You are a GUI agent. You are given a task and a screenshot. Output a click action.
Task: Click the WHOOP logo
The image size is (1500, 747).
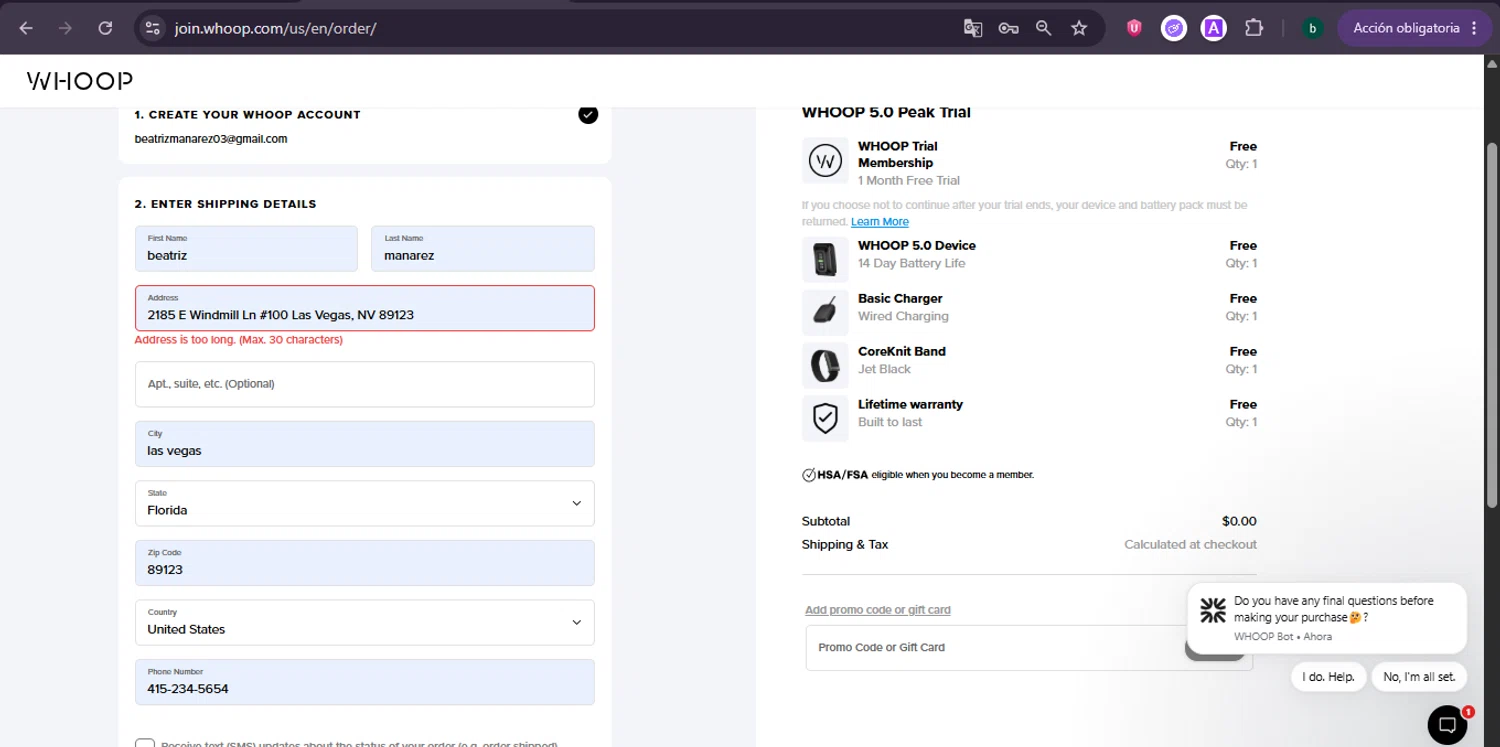click(x=80, y=81)
